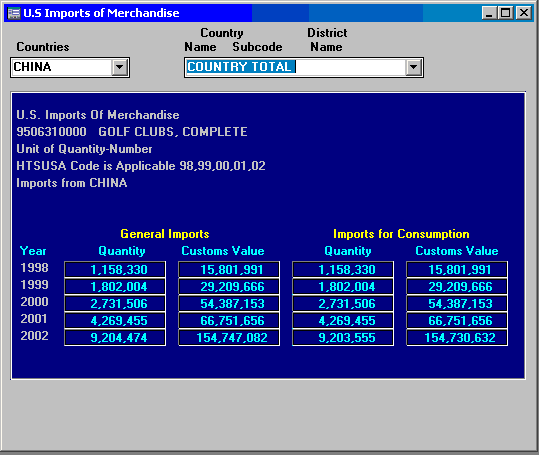Click 2002 consumption customs value 154,730,632
Screen dimensions: 539x455
(457, 337)
